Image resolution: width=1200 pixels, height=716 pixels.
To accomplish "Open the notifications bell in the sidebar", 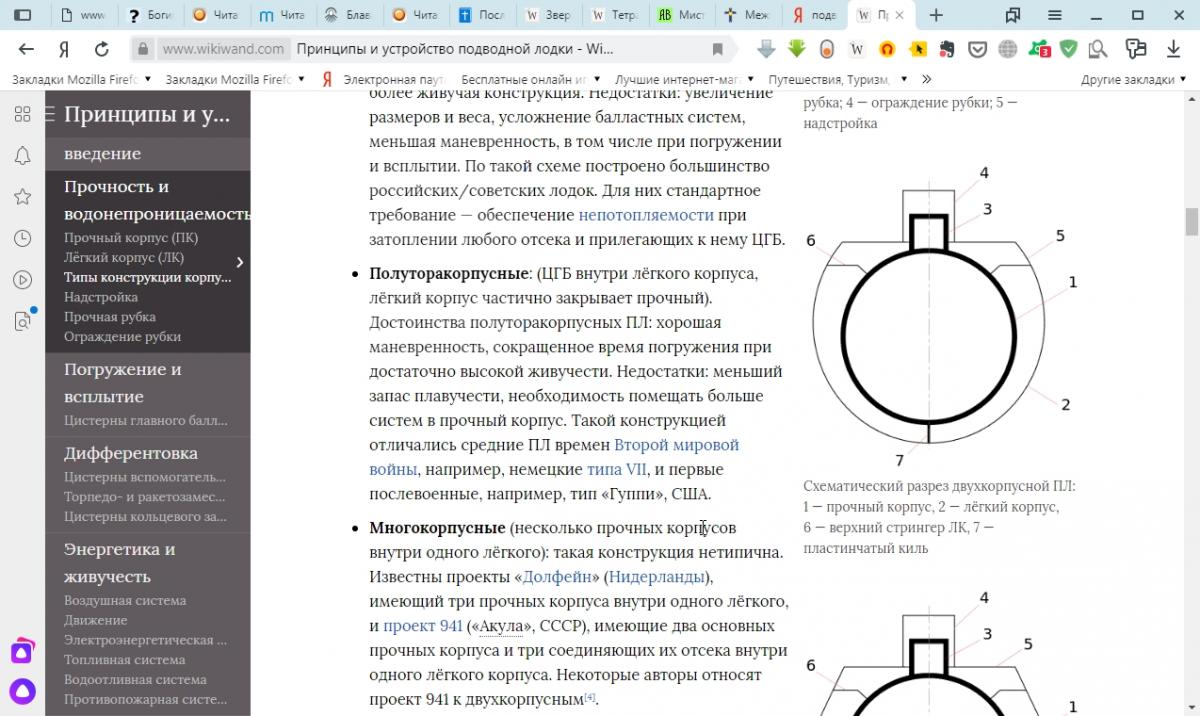I will click(22, 155).
